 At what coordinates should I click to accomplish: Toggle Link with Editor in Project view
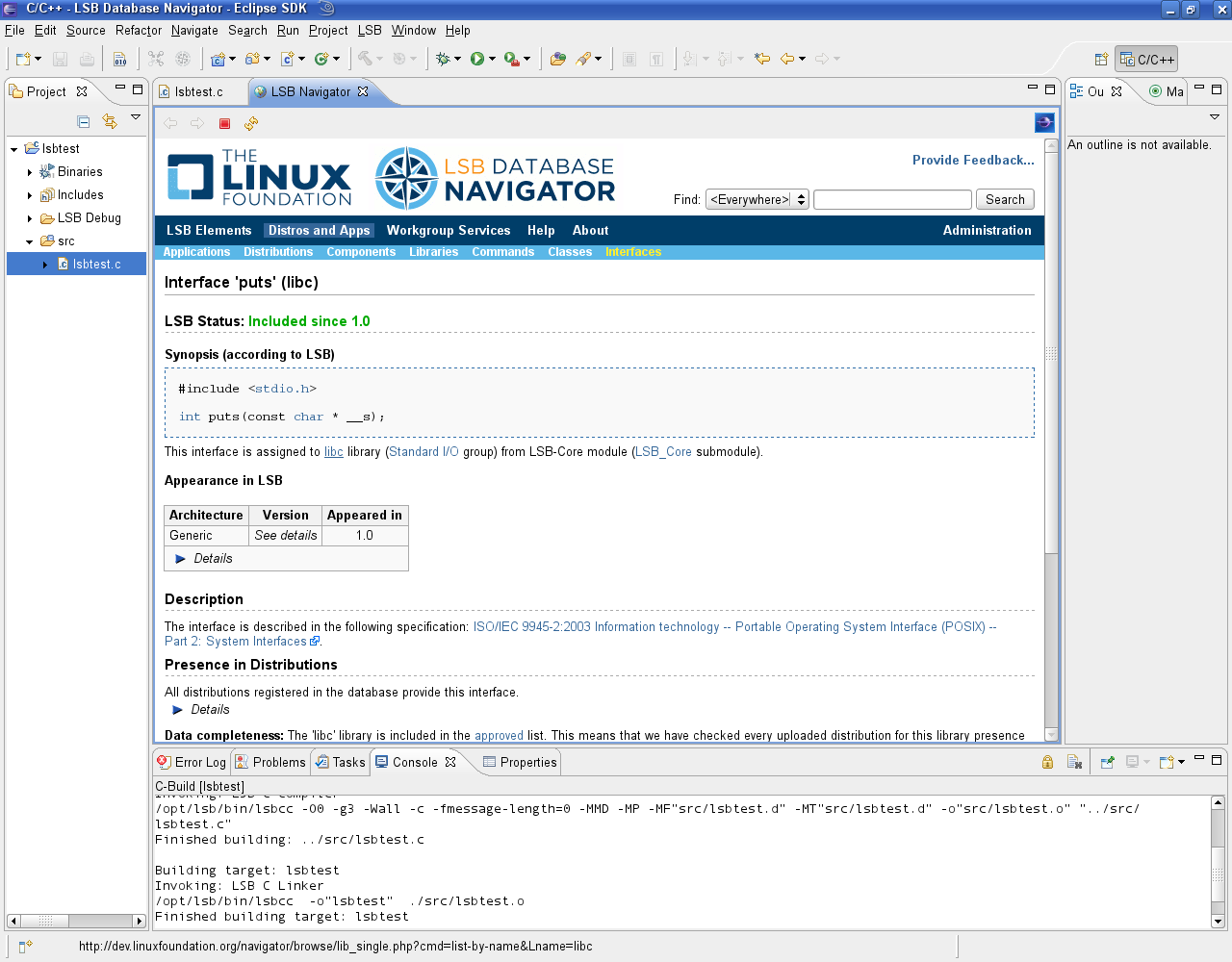[x=110, y=121]
